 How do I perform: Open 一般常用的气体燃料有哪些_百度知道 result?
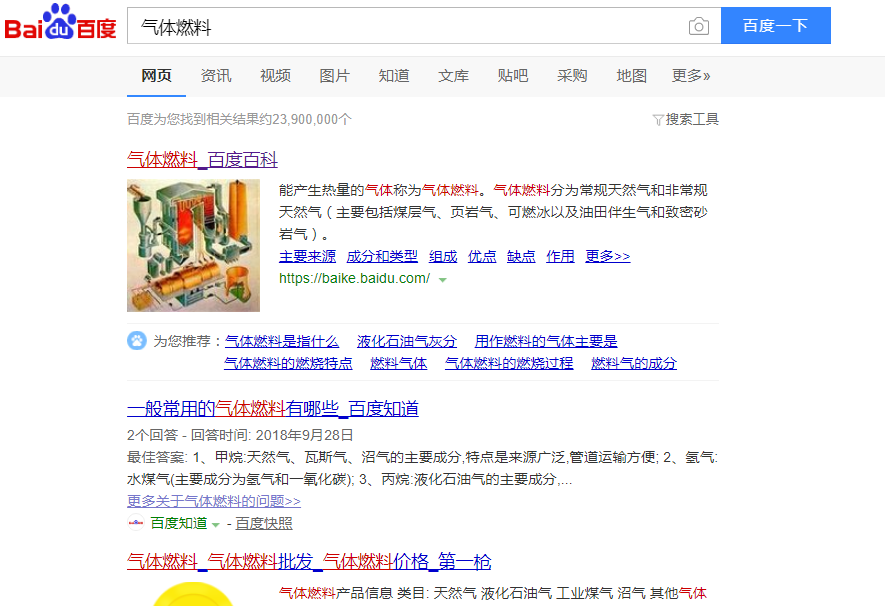[x=273, y=409]
